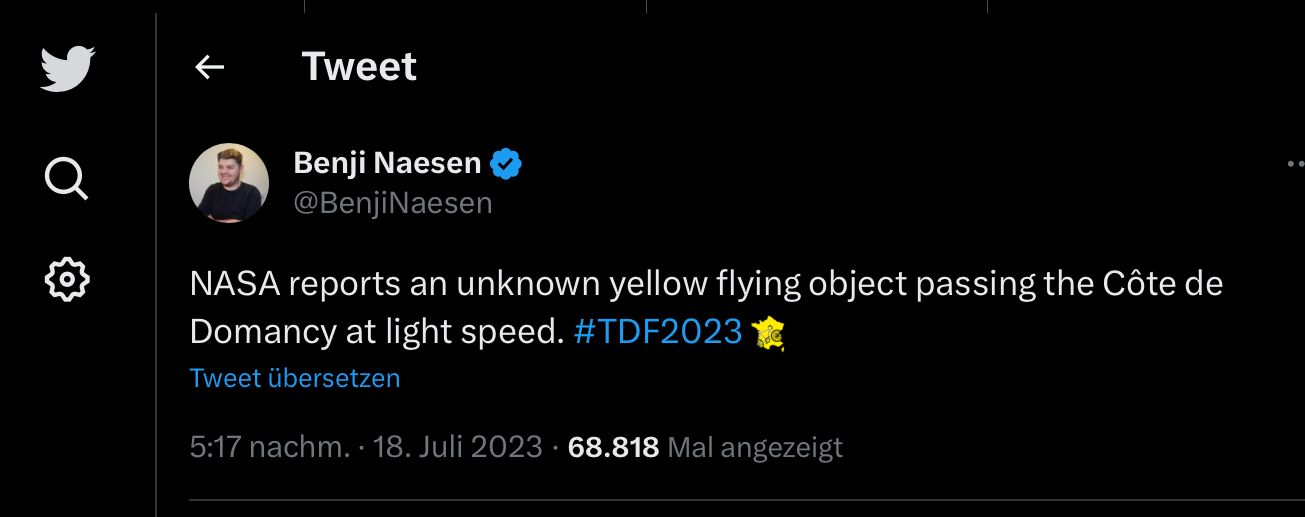1305x517 pixels.
Task: Click the "Mal angezeigt" label
Action: coord(755,447)
